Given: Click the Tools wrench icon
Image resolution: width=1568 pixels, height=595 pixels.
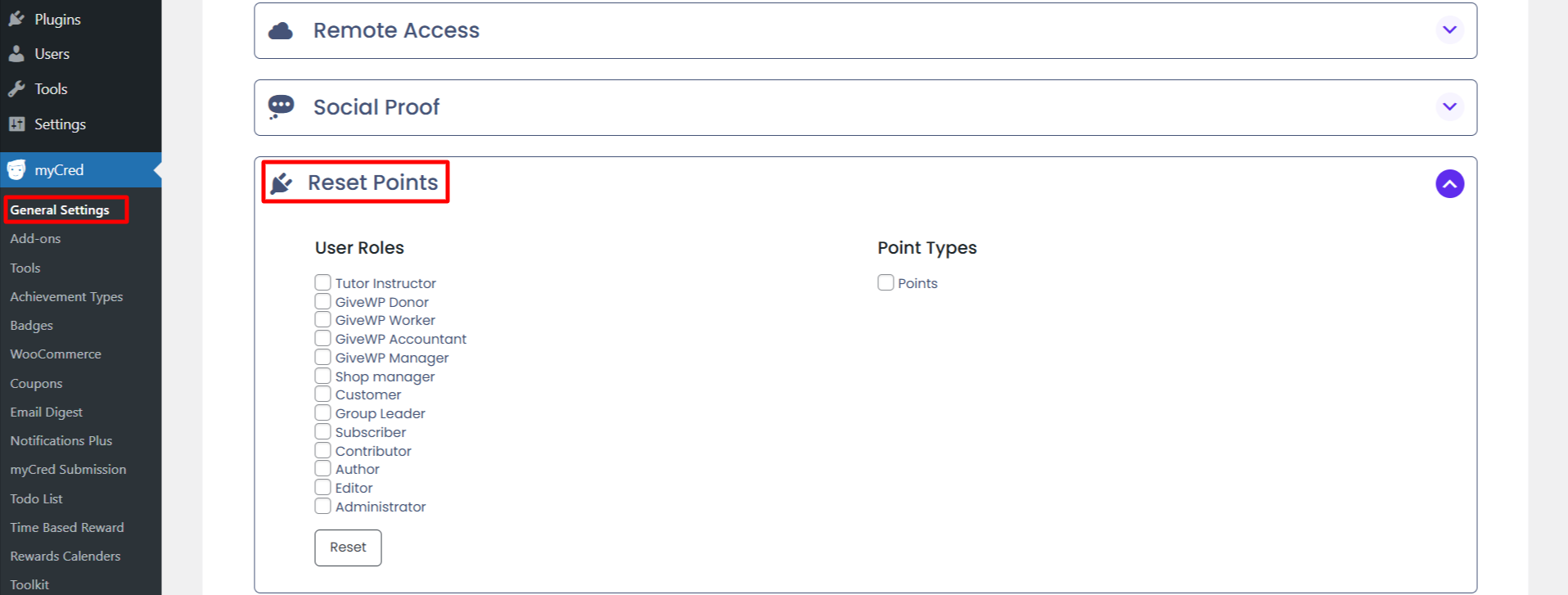Looking at the screenshot, I should pyautogui.click(x=16, y=89).
